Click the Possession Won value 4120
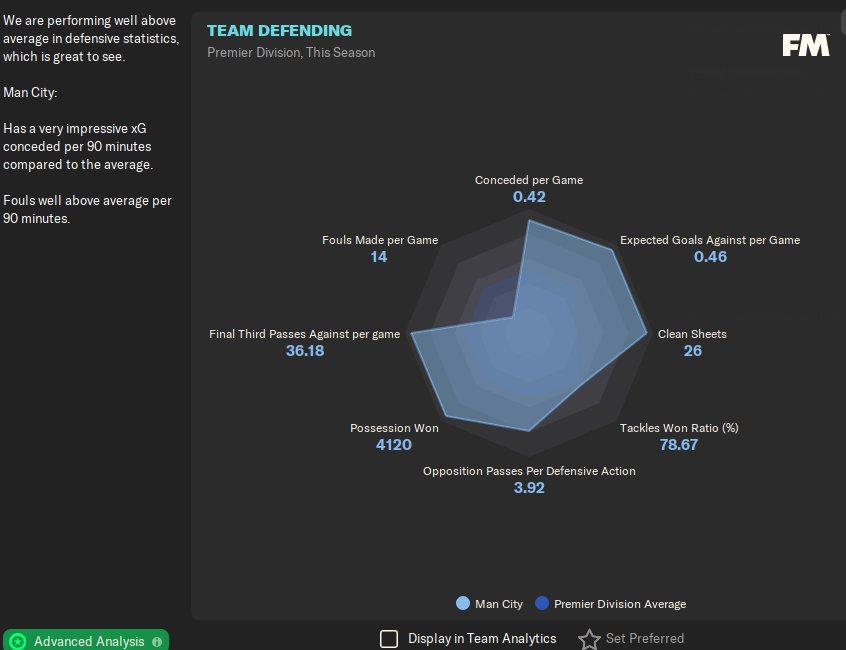Image resolution: width=846 pixels, height=650 pixels. pyautogui.click(x=394, y=444)
